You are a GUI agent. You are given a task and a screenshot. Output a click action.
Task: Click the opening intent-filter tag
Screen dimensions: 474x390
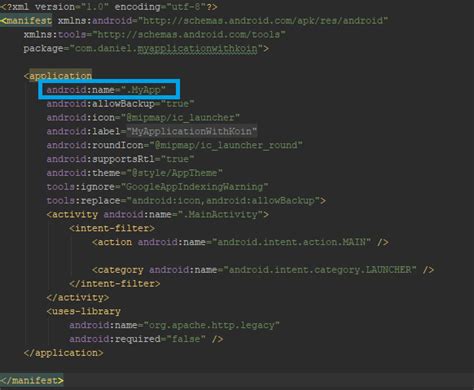(112, 228)
